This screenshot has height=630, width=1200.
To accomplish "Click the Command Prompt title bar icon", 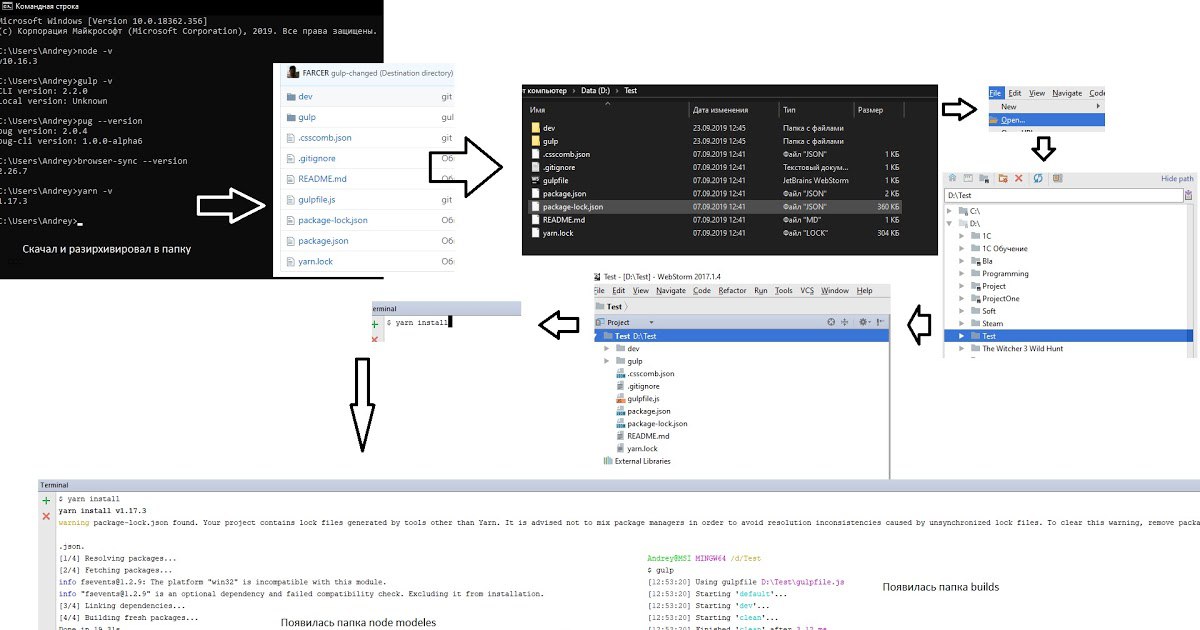I will click(6, 7).
